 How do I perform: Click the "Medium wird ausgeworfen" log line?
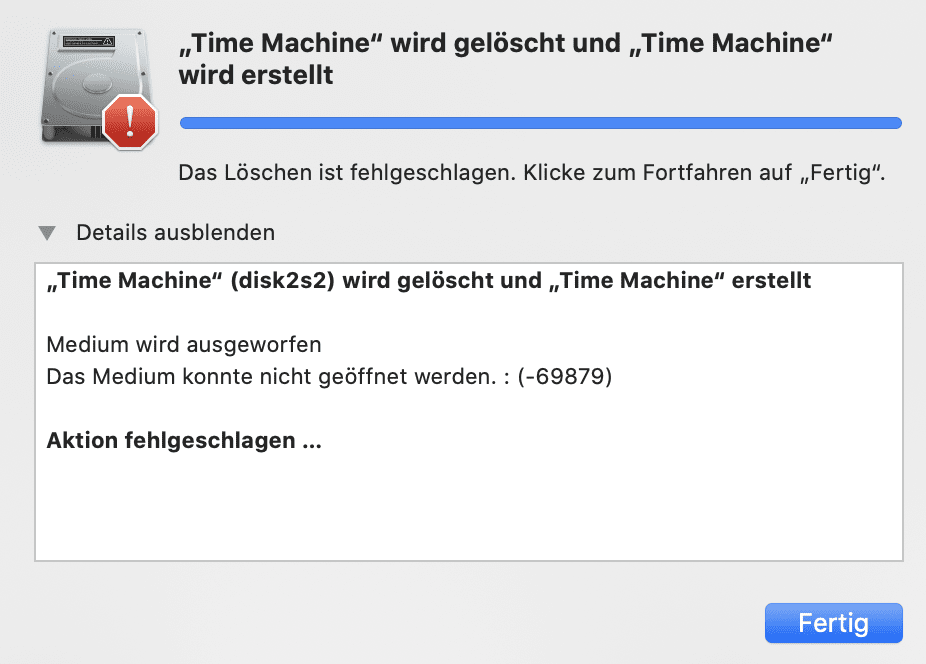click(184, 344)
